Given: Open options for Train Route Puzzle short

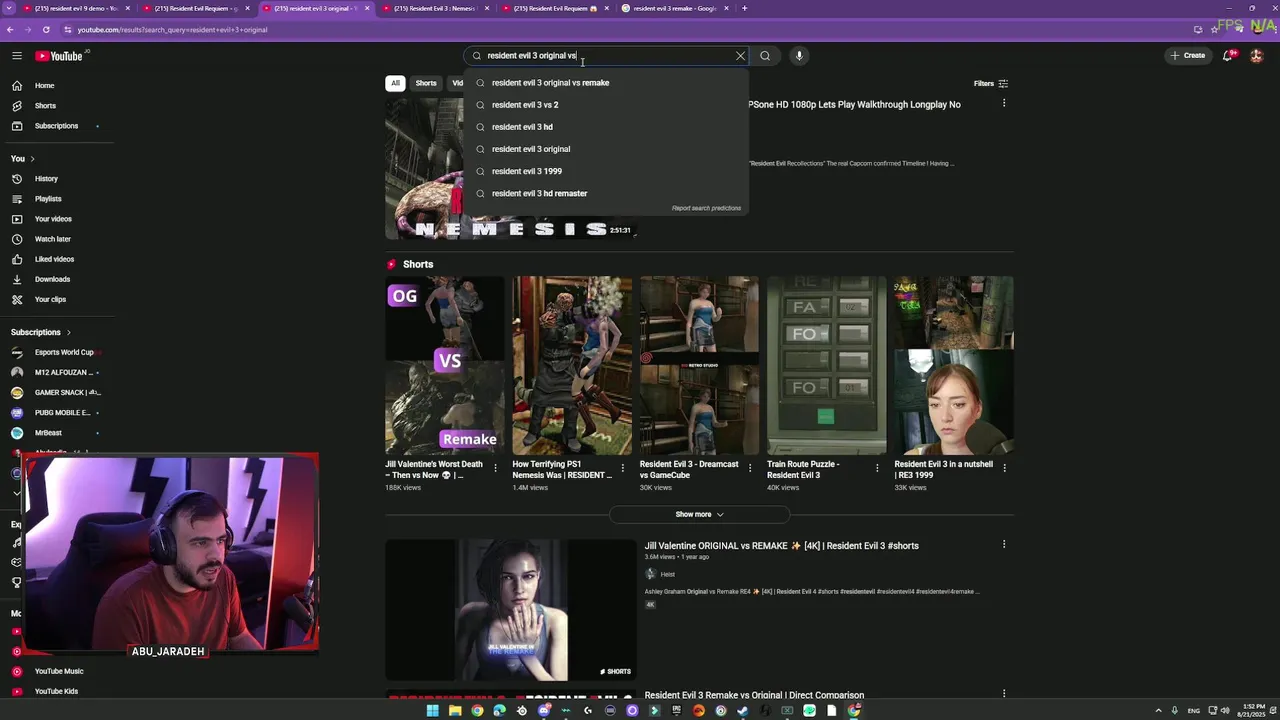Looking at the screenshot, I should click(x=877, y=468).
